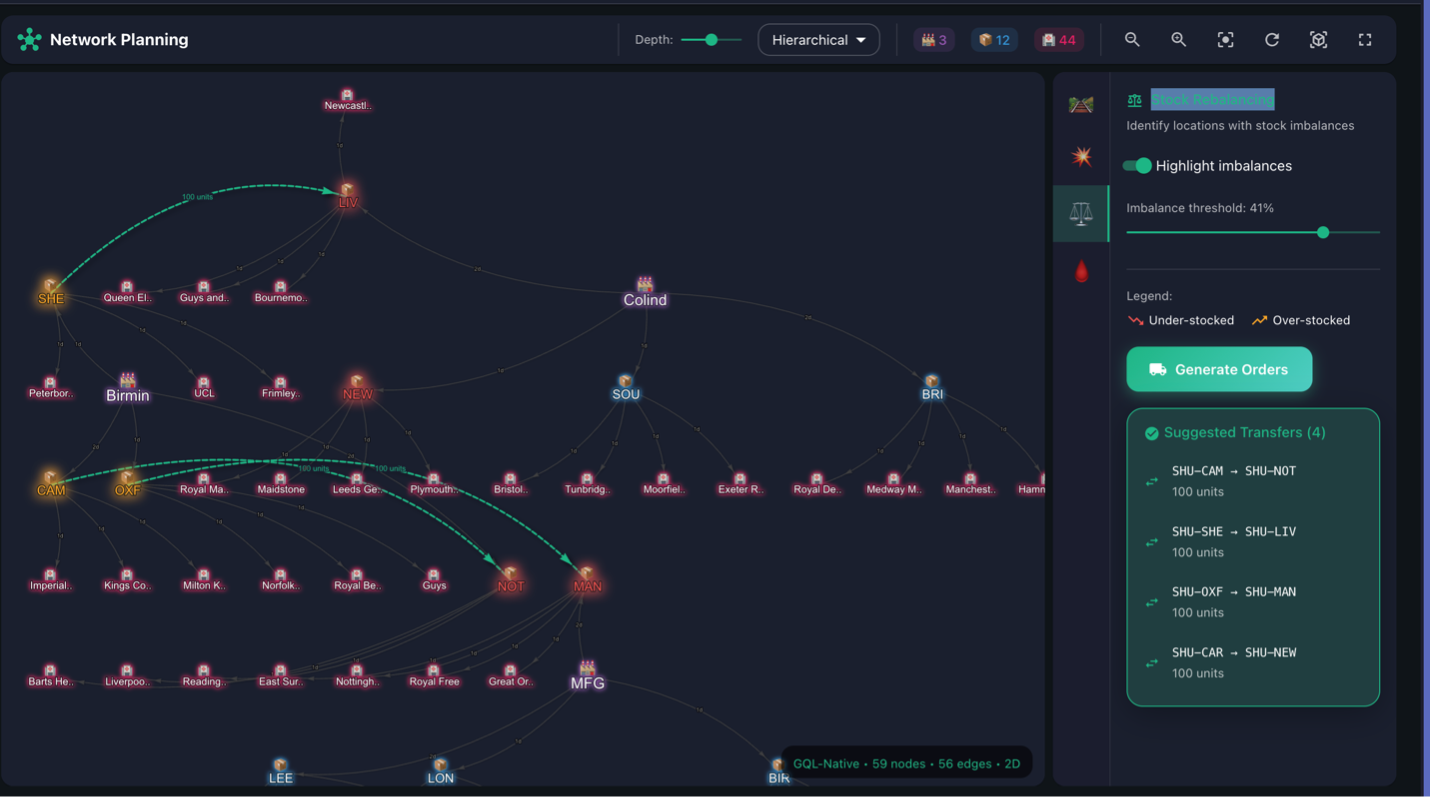This screenshot has width=1430, height=800.
Task: Click the zoom out magnifier icon
Action: click(x=1132, y=40)
